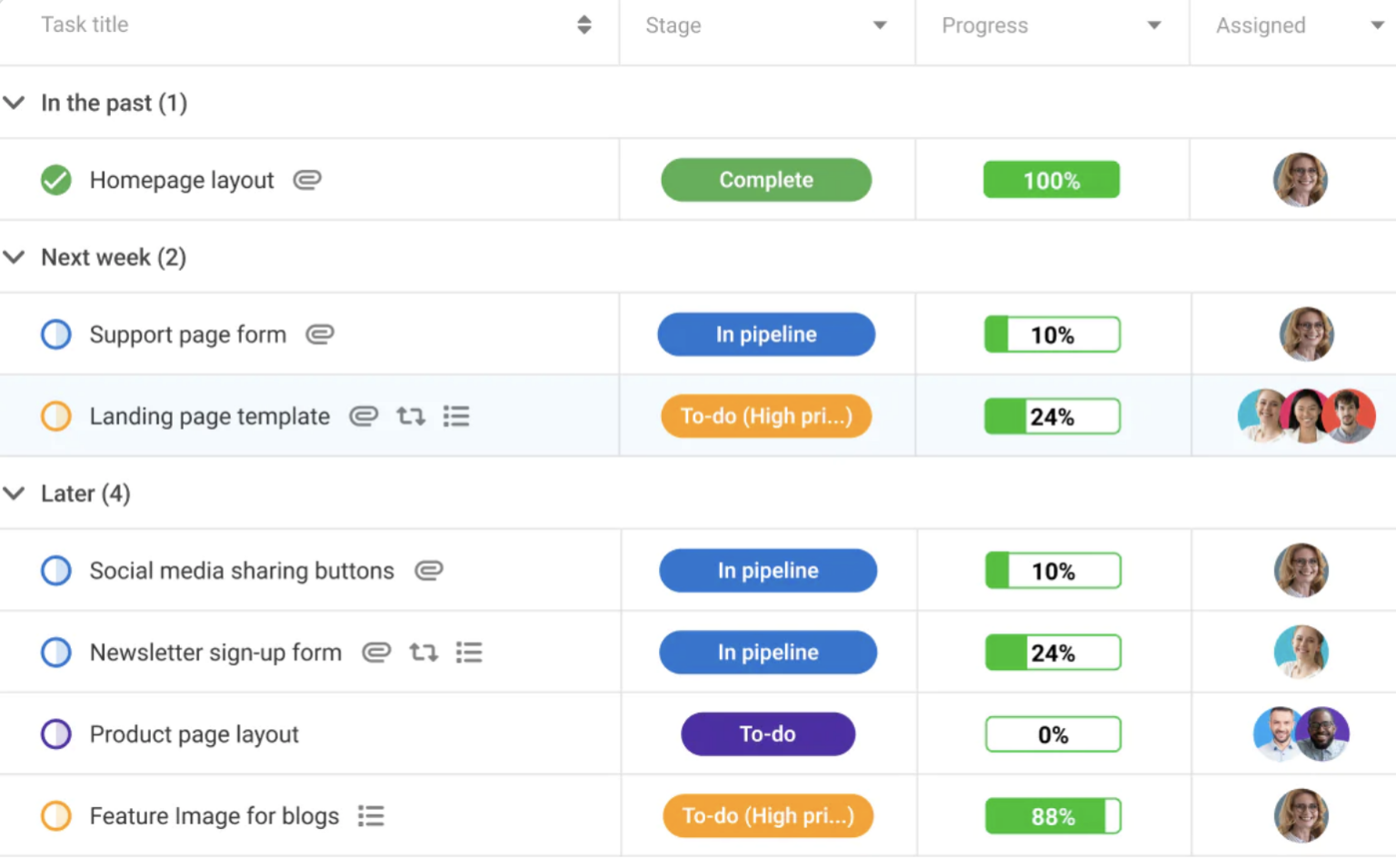Click the Complete stage badge on Homepage layout
The image size is (1396, 868).
click(766, 180)
